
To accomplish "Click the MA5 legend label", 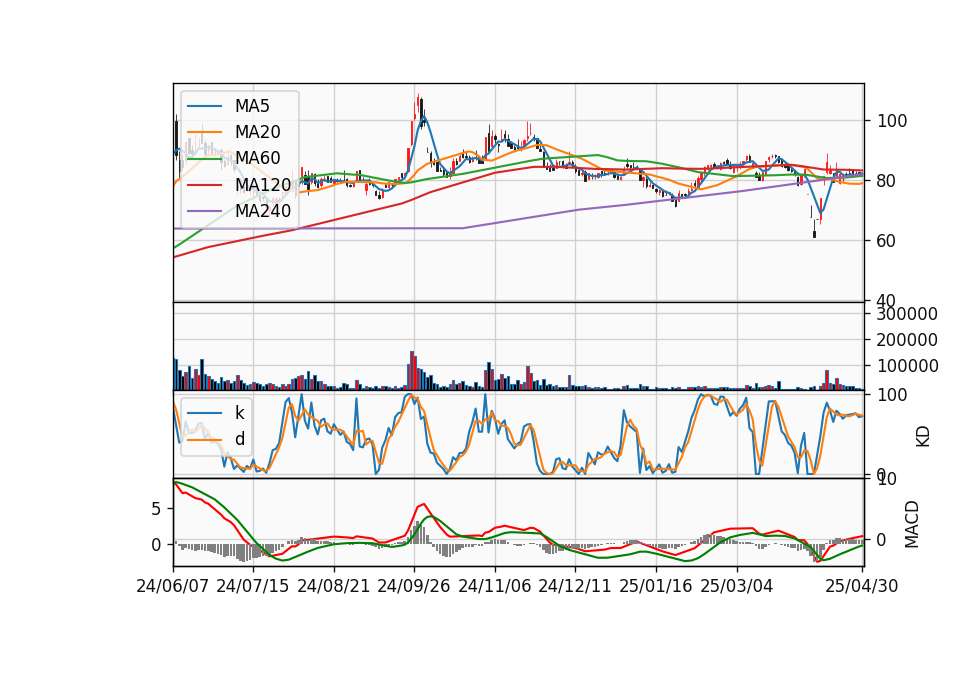I will point(252,106).
